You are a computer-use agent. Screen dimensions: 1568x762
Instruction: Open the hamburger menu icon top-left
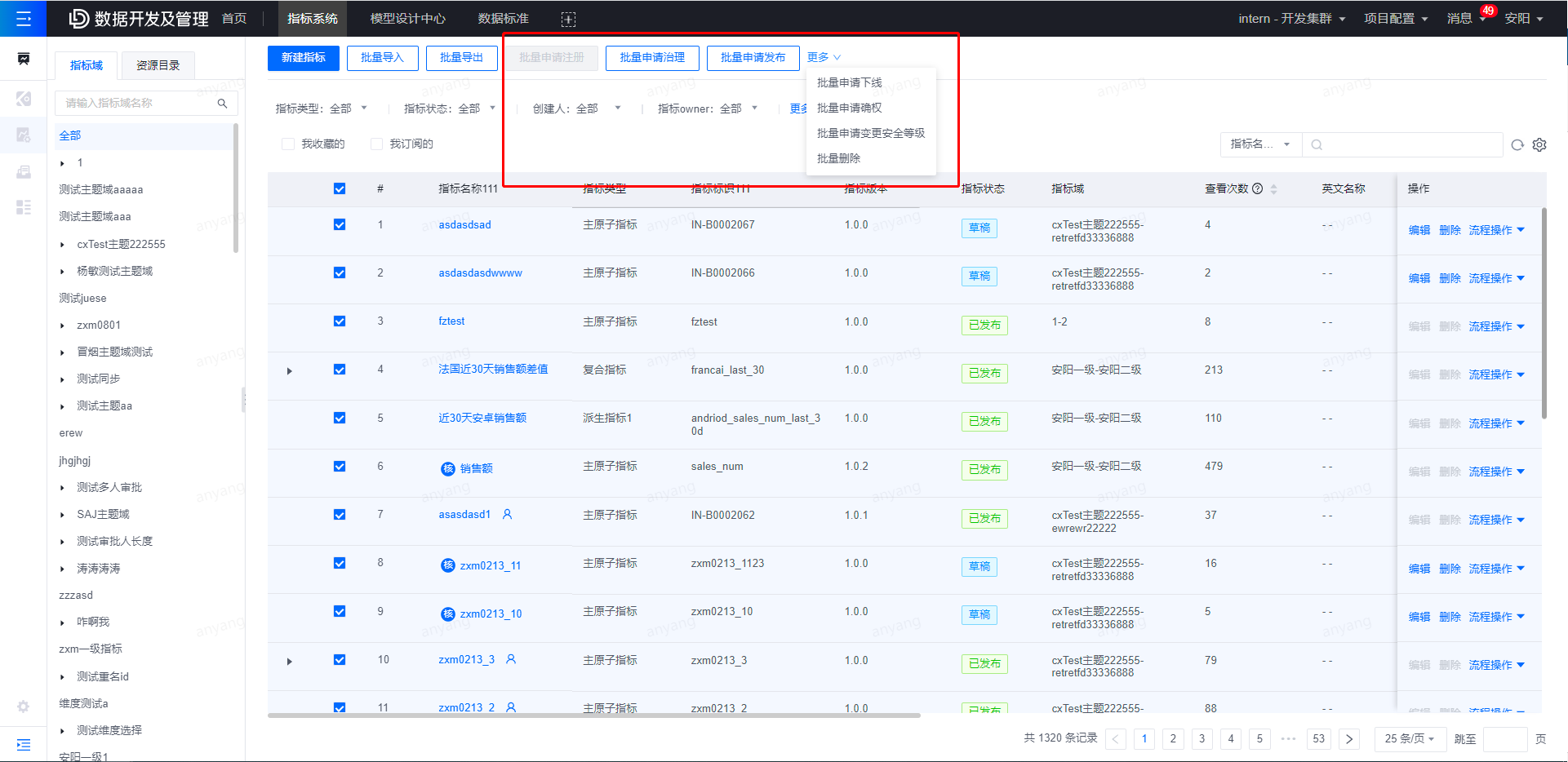coord(24,18)
